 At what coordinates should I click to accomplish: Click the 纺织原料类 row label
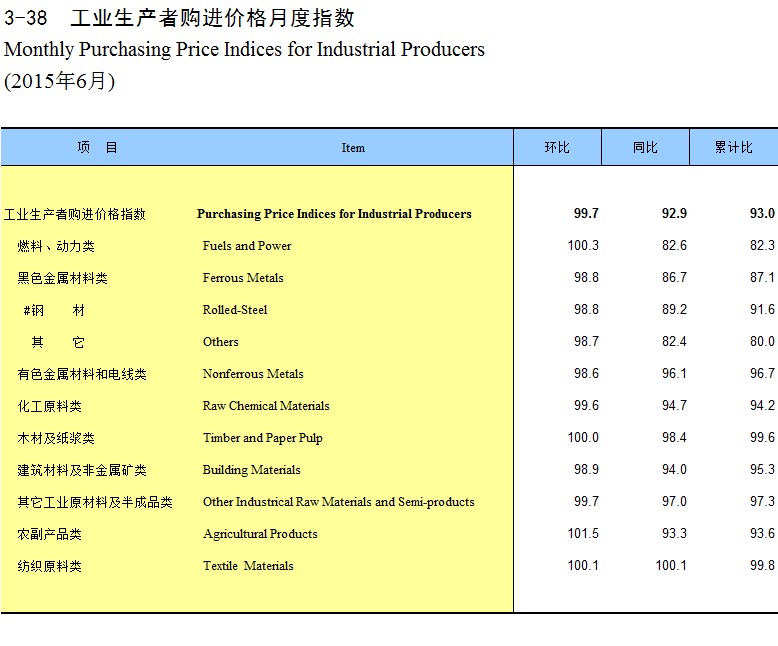point(49,566)
